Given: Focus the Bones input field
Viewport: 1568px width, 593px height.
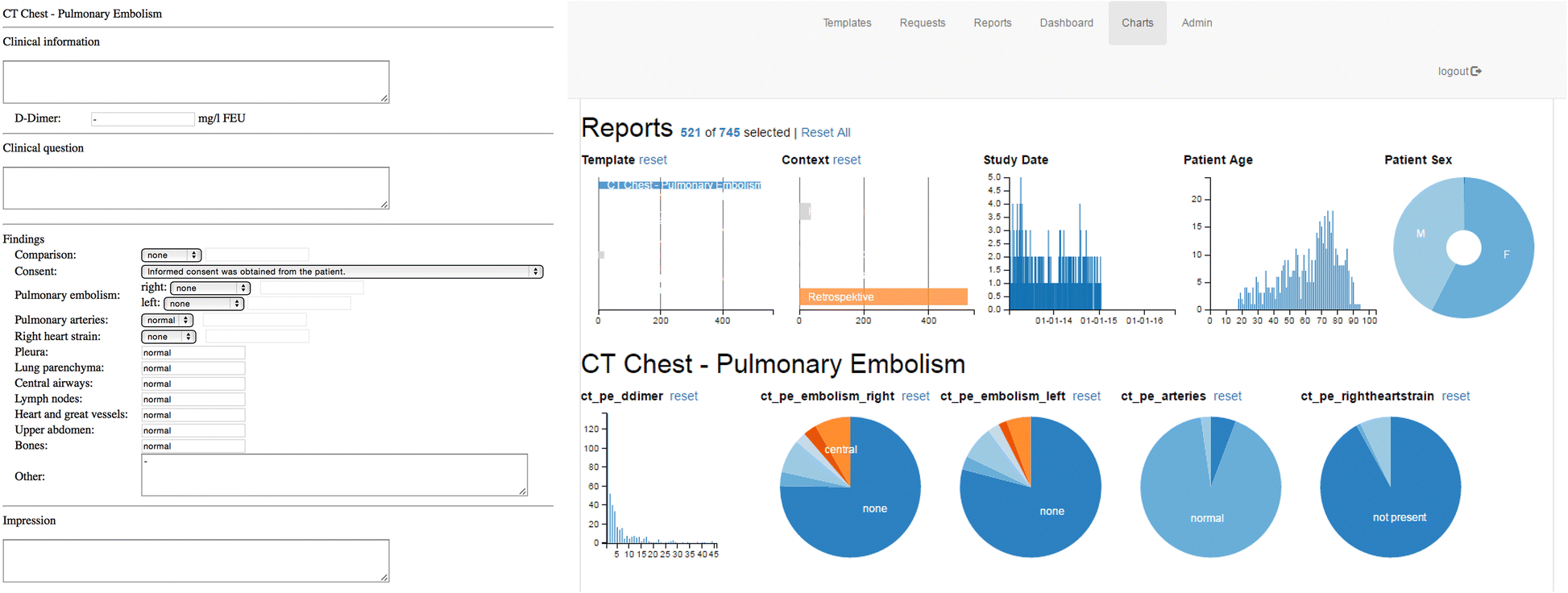Looking at the screenshot, I should (193, 446).
